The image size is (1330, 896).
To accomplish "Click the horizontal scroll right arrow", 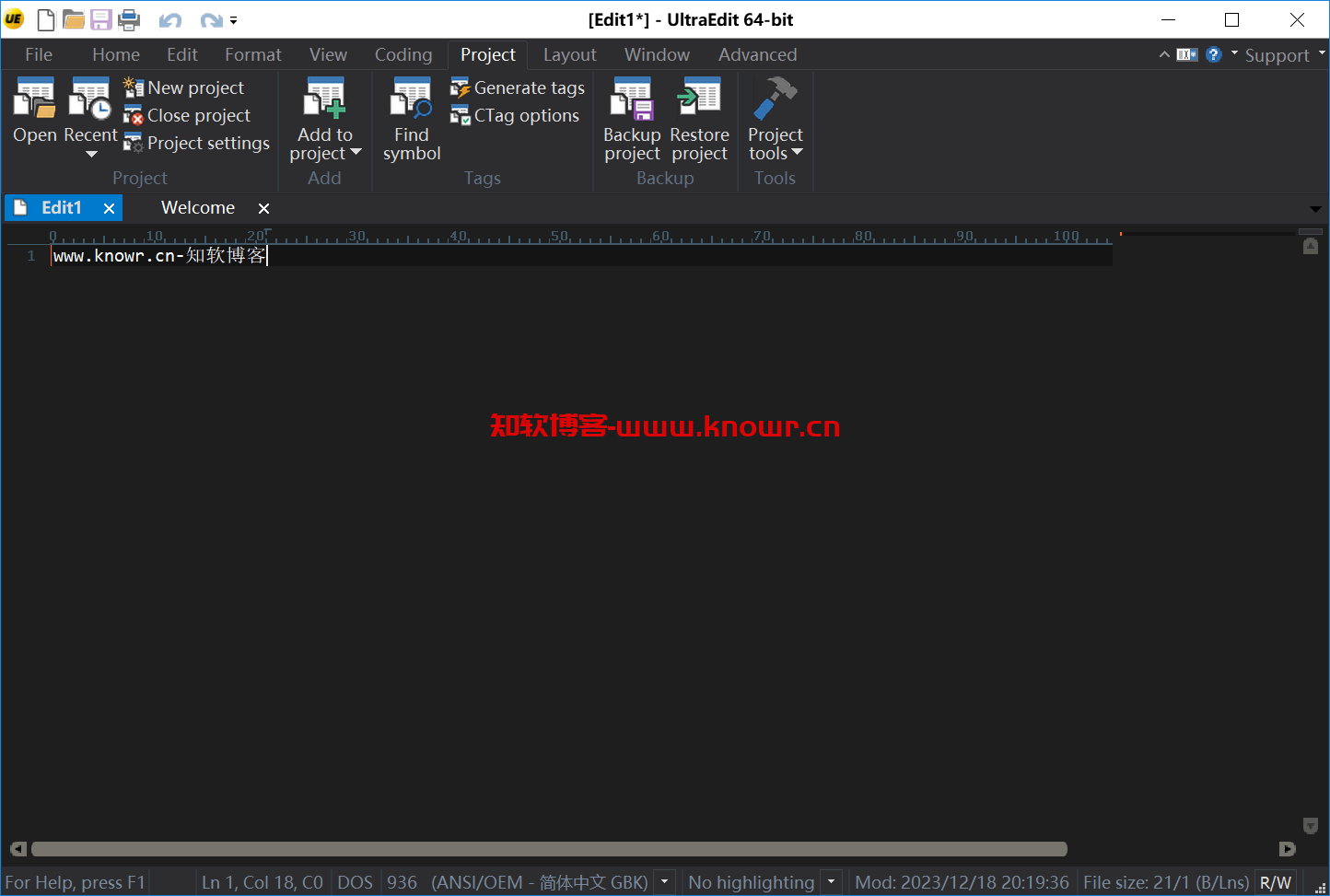I will click(1288, 849).
